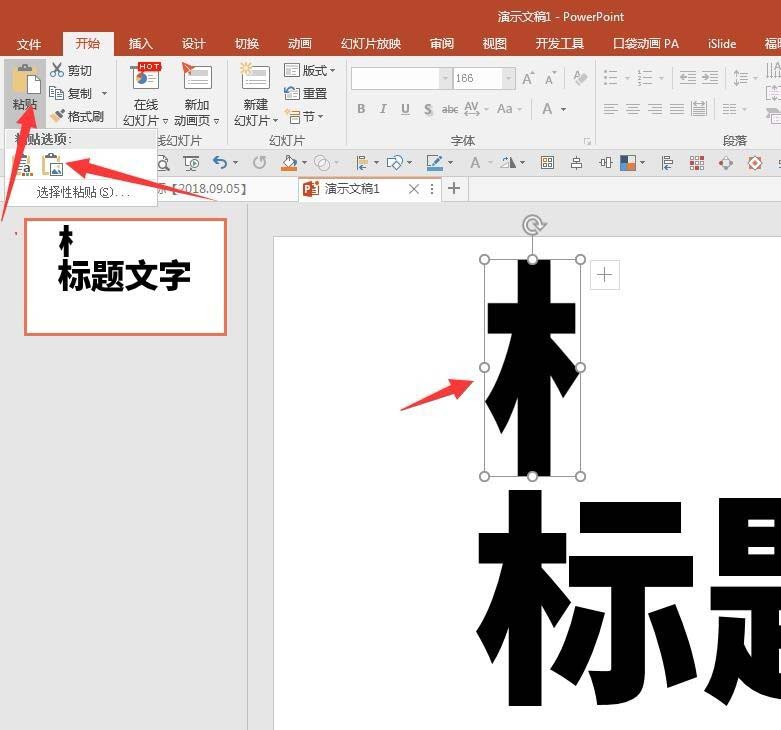The height and width of the screenshot is (730, 781).
Task: Switch to the 插入 Insert tab
Action: [x=140, y=44]
